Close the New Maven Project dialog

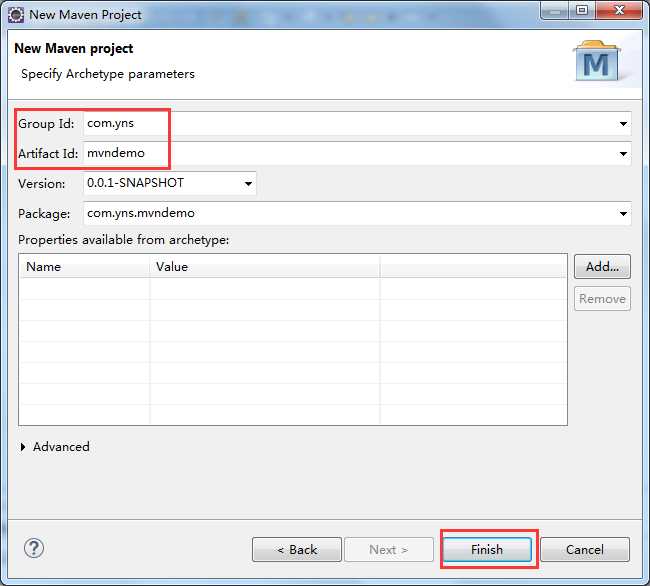tap(619, 10)
